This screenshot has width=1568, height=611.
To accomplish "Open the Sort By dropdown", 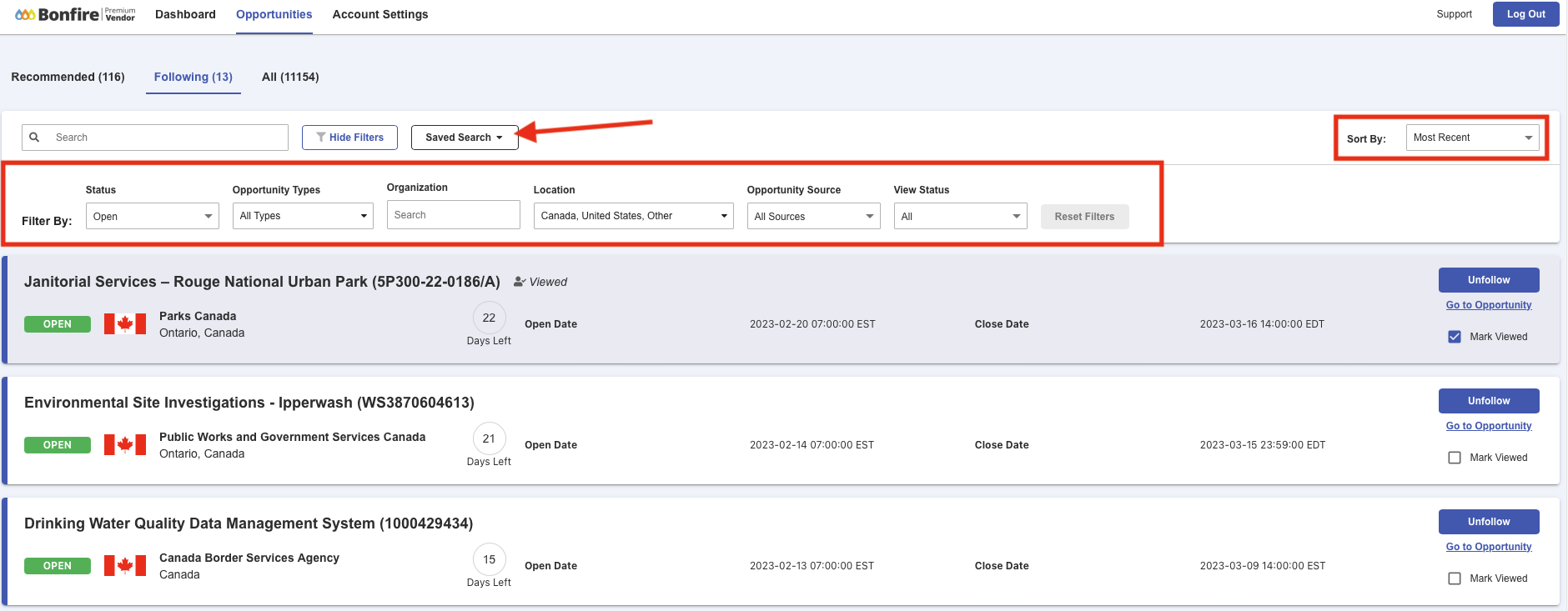I will [x=1473, y=138].
